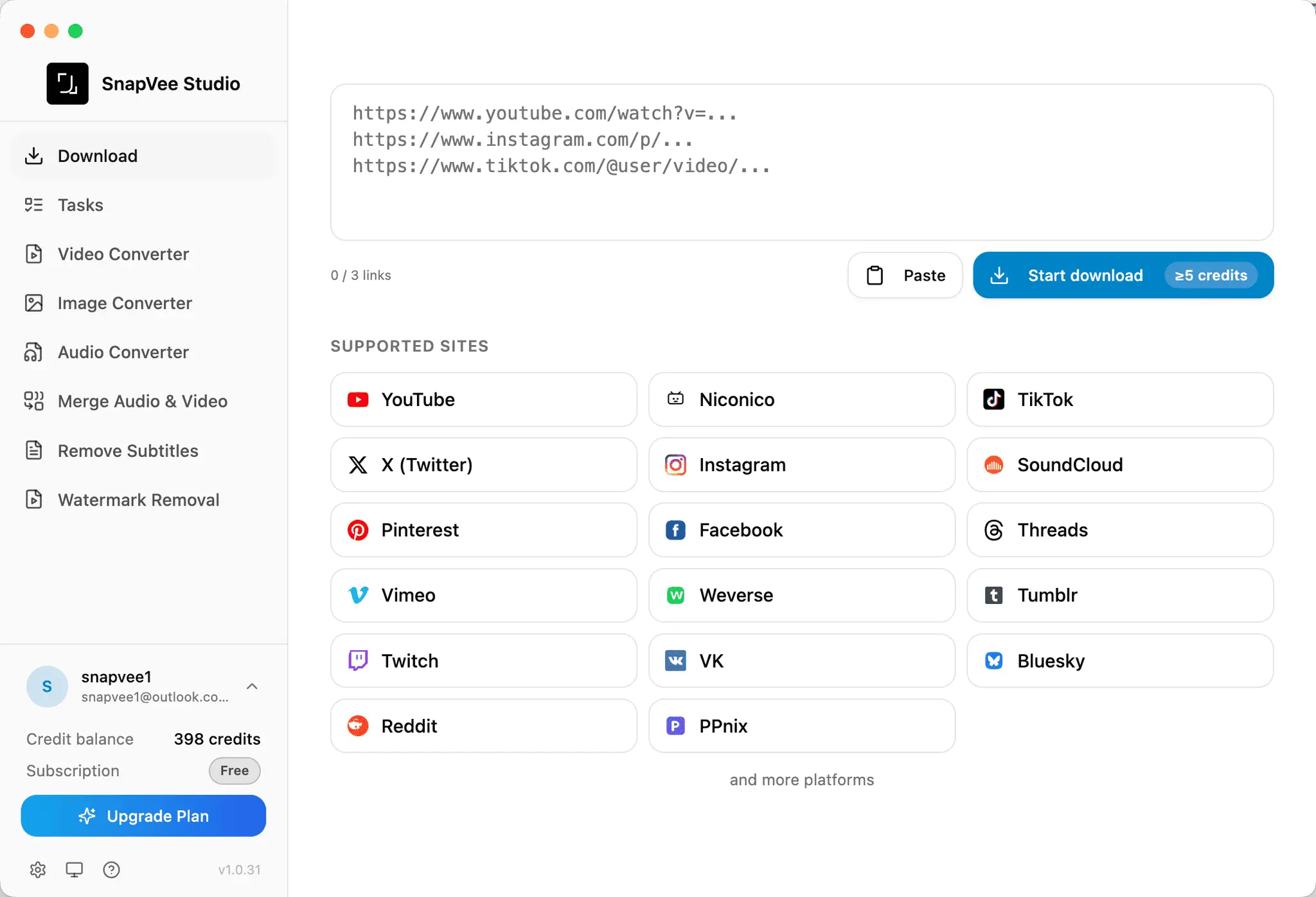Open Watermark Removal tool
The image size is (1316, 897).
click(x=143, y=500)
